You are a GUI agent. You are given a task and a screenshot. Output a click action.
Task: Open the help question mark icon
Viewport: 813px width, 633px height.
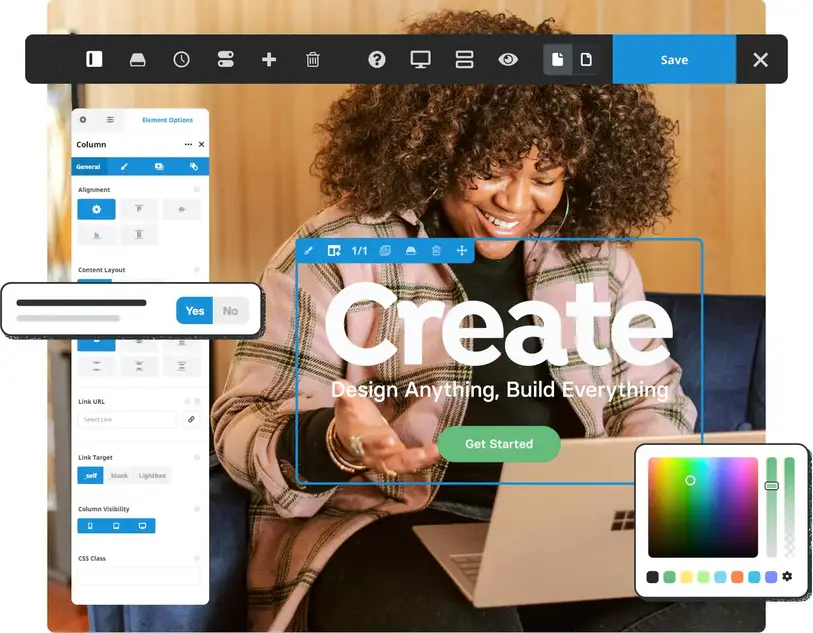[377, 59]
